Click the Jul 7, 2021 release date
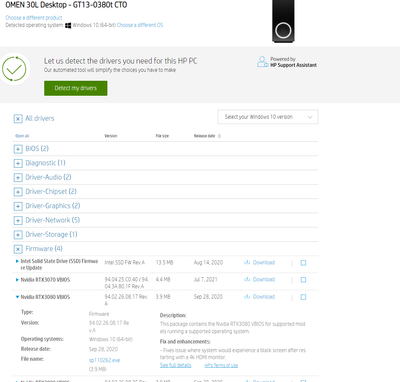 tap(205, 280)
